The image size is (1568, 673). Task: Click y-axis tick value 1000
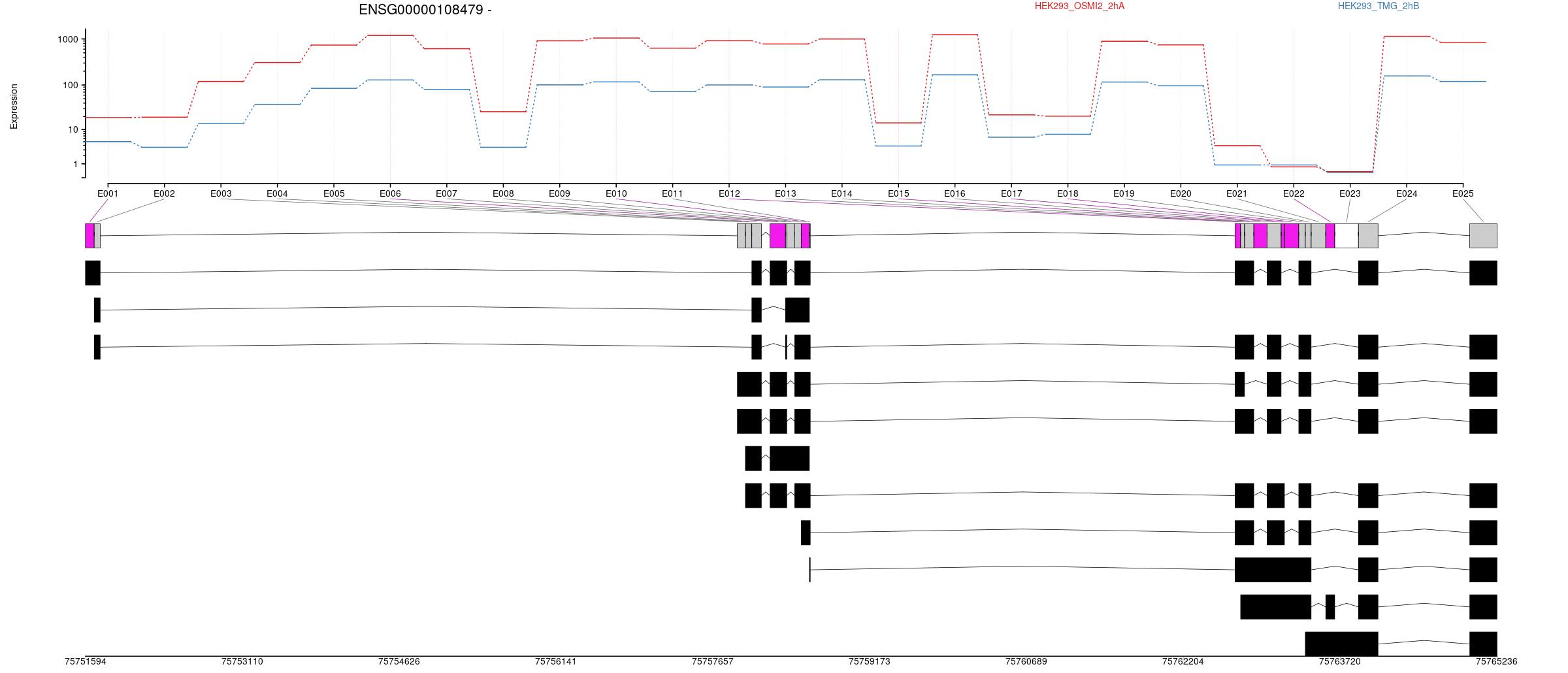[68, 39]
